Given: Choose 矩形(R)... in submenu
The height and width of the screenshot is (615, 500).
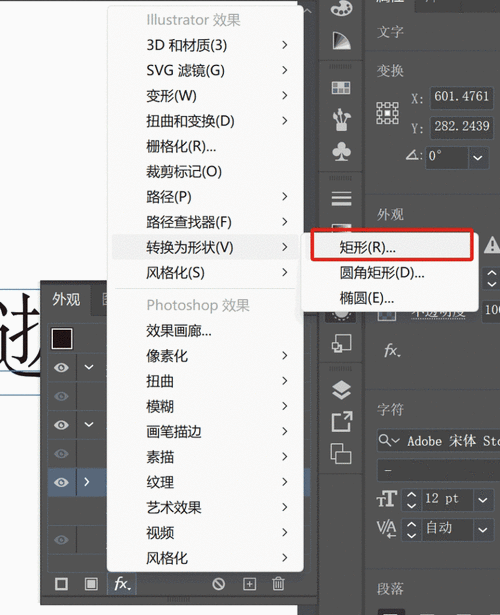Looking at the screenshot, I should point(392,247).
